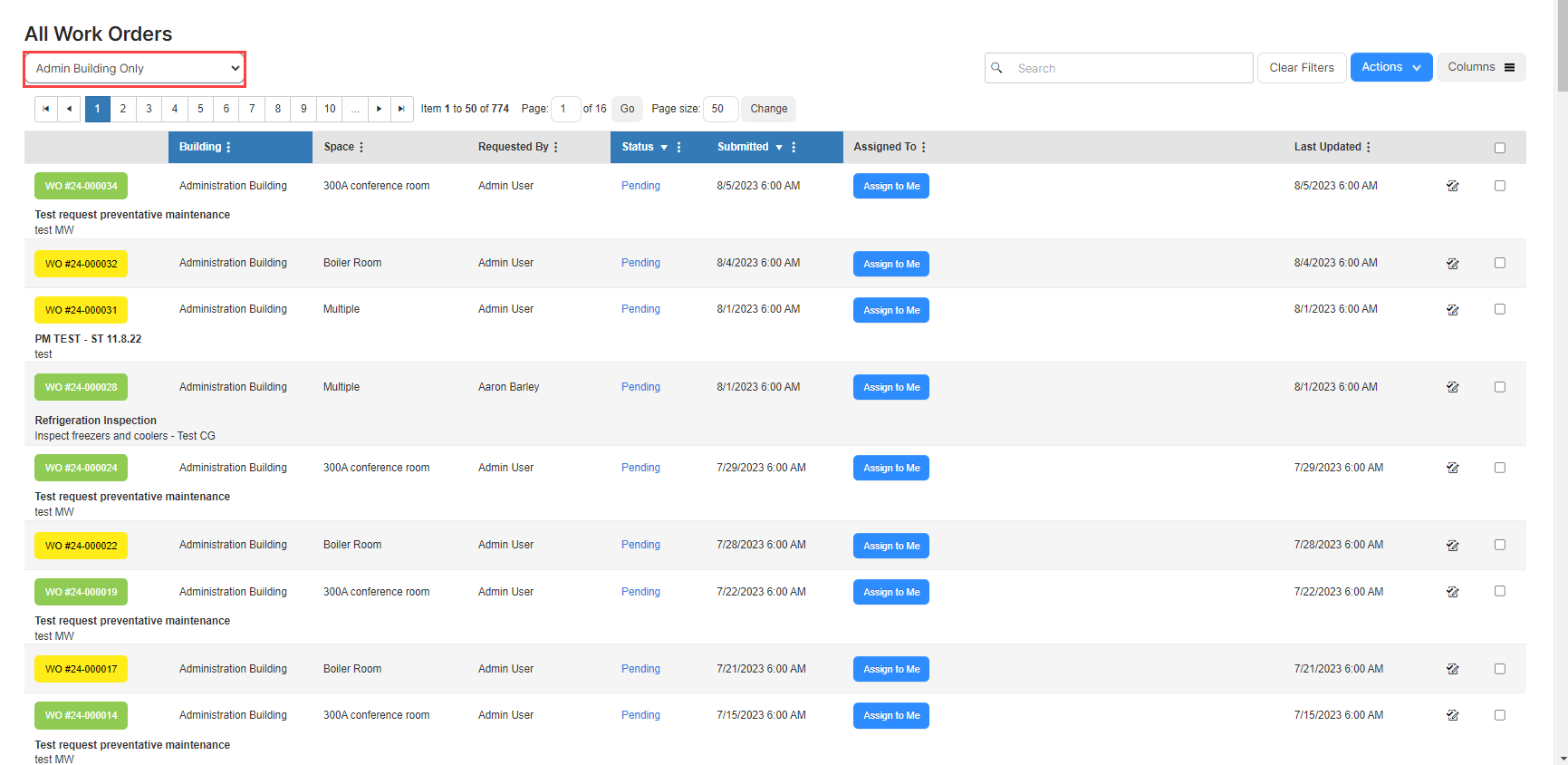Go to last page arrow

(x=401, y=109)
